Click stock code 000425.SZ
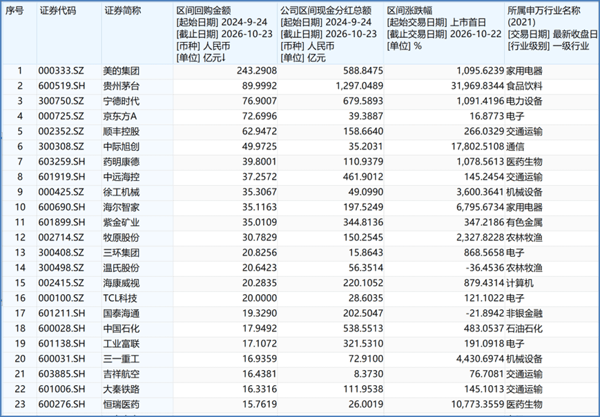Screen dimensions: 600x417 pos(61,192)
